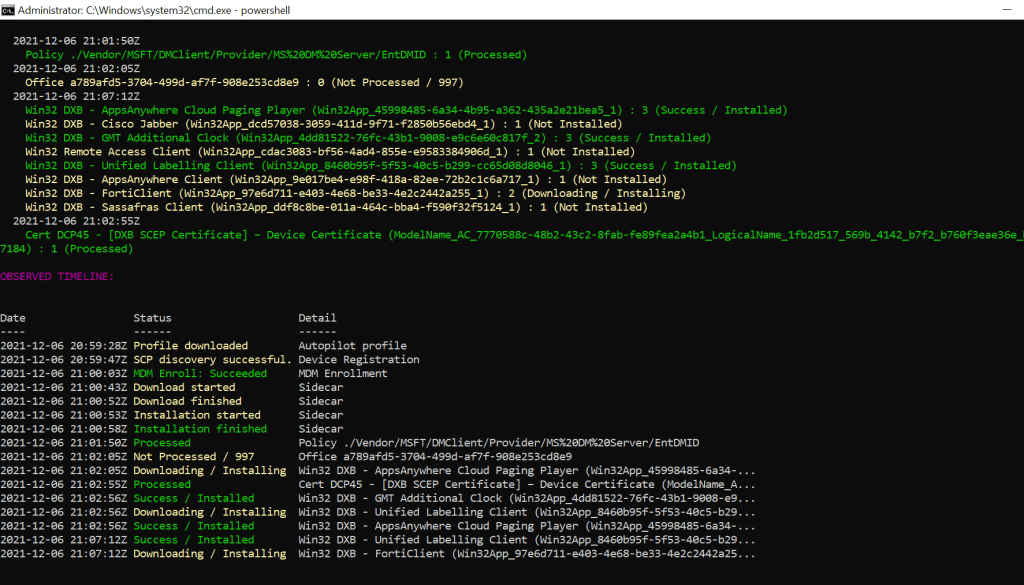Click the 2021-12-06 21:02:55Z timestamp in the upper list

coord(77,221)
